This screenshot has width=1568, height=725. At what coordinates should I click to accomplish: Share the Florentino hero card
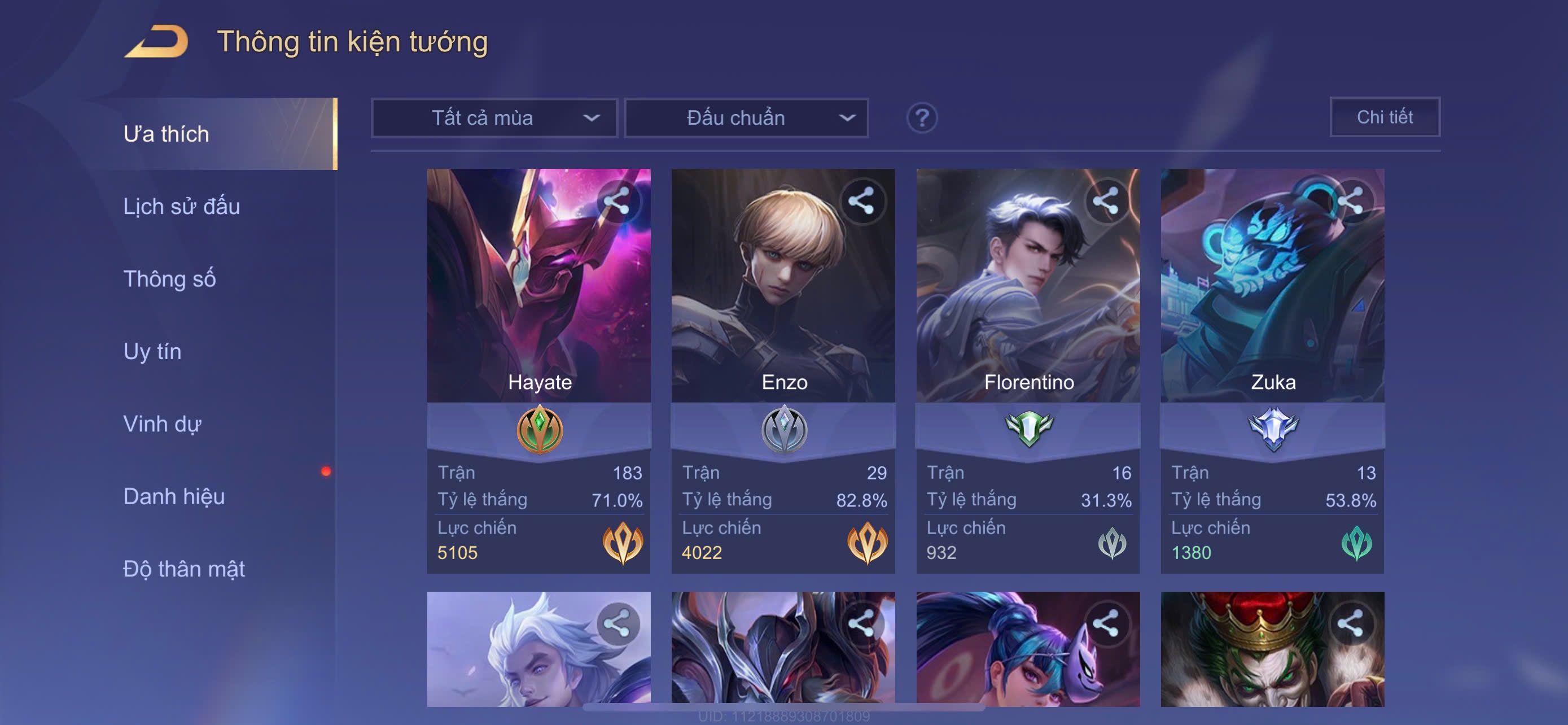[1107, 201]
